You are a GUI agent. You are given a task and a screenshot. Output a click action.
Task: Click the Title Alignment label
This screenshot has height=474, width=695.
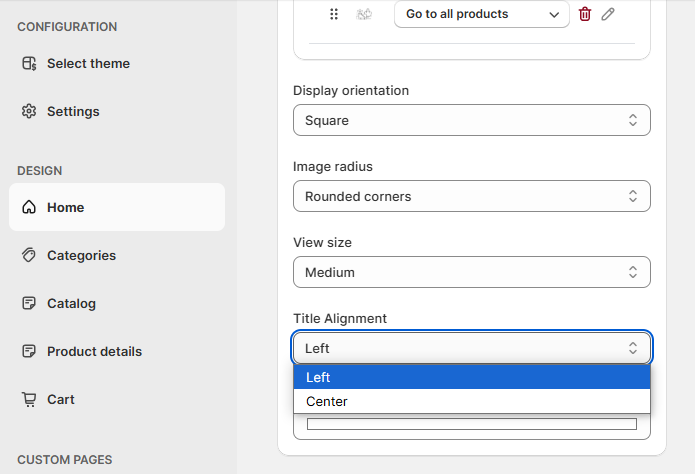(x=340, y=318)
